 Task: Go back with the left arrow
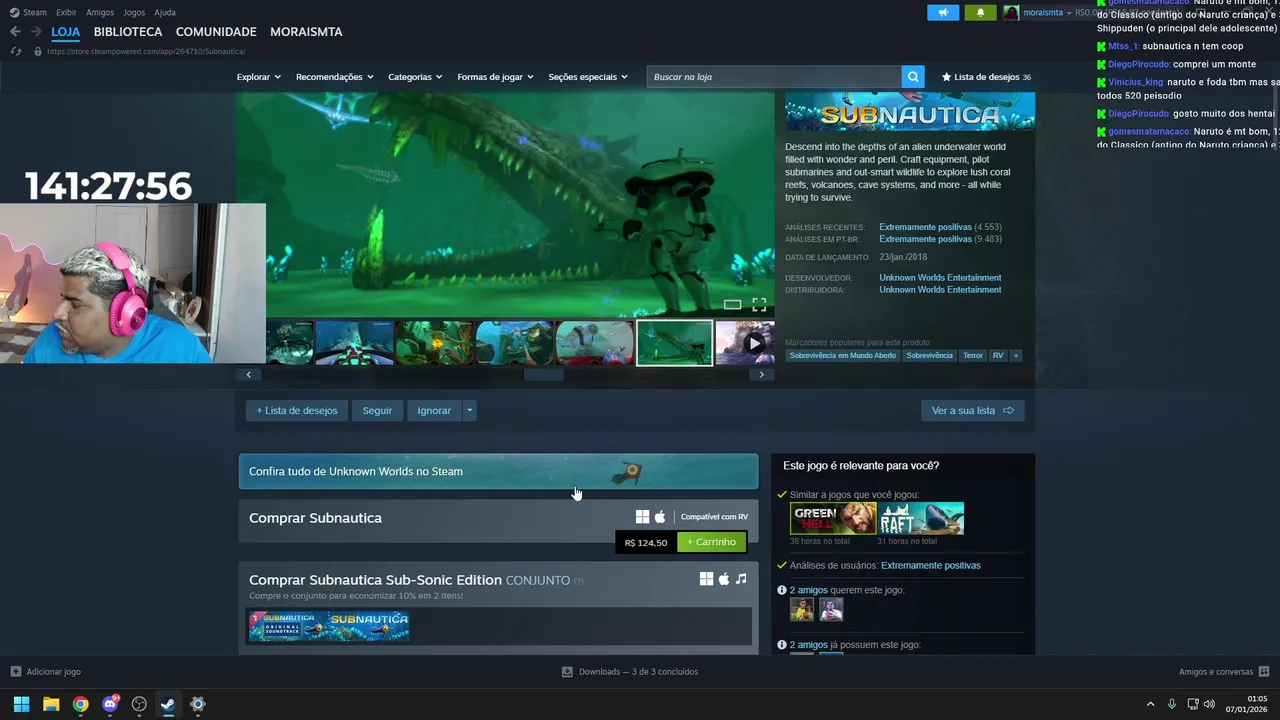[x=15, y=32]
